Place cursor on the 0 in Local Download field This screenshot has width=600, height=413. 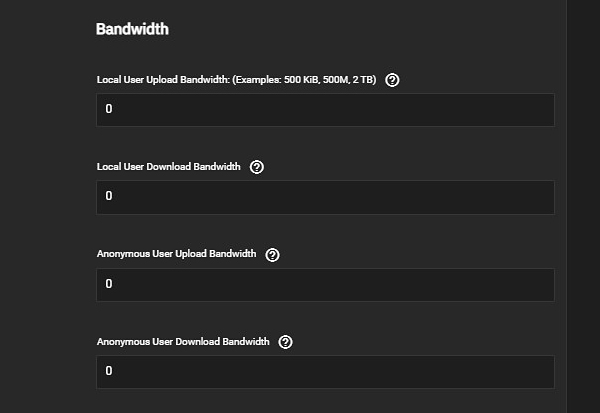(108, 197)
